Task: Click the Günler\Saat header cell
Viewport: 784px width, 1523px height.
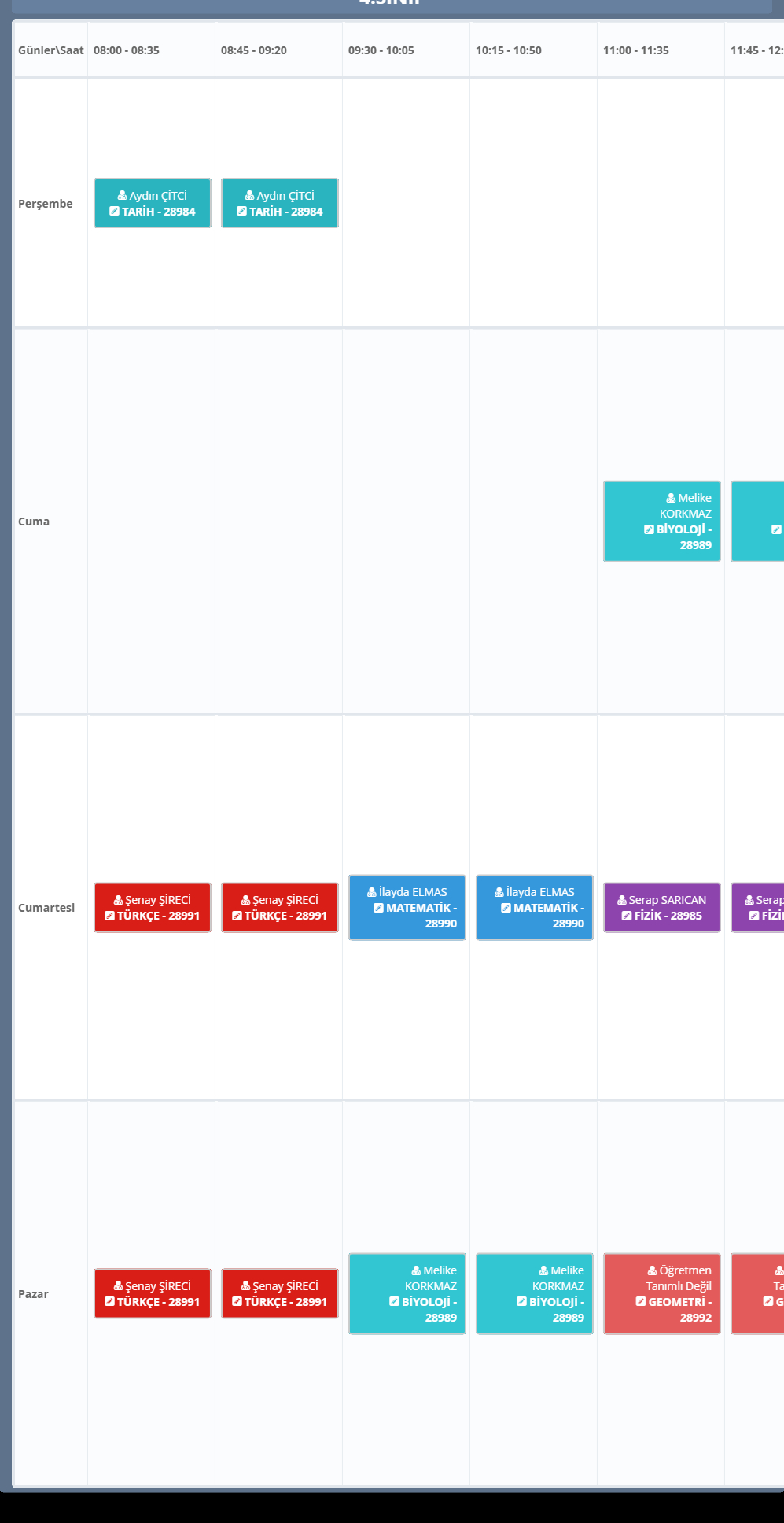Action: point(51,50)
